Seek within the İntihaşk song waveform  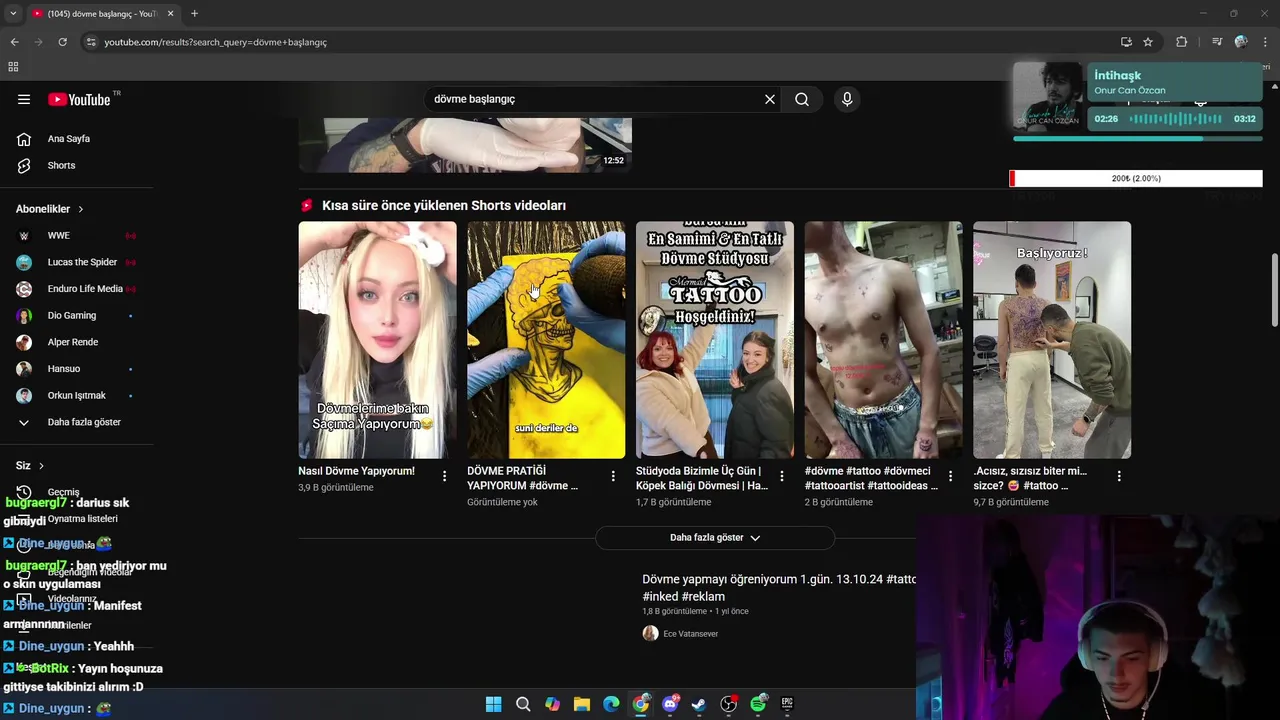pyautogui.click(x=1176, y=119)
